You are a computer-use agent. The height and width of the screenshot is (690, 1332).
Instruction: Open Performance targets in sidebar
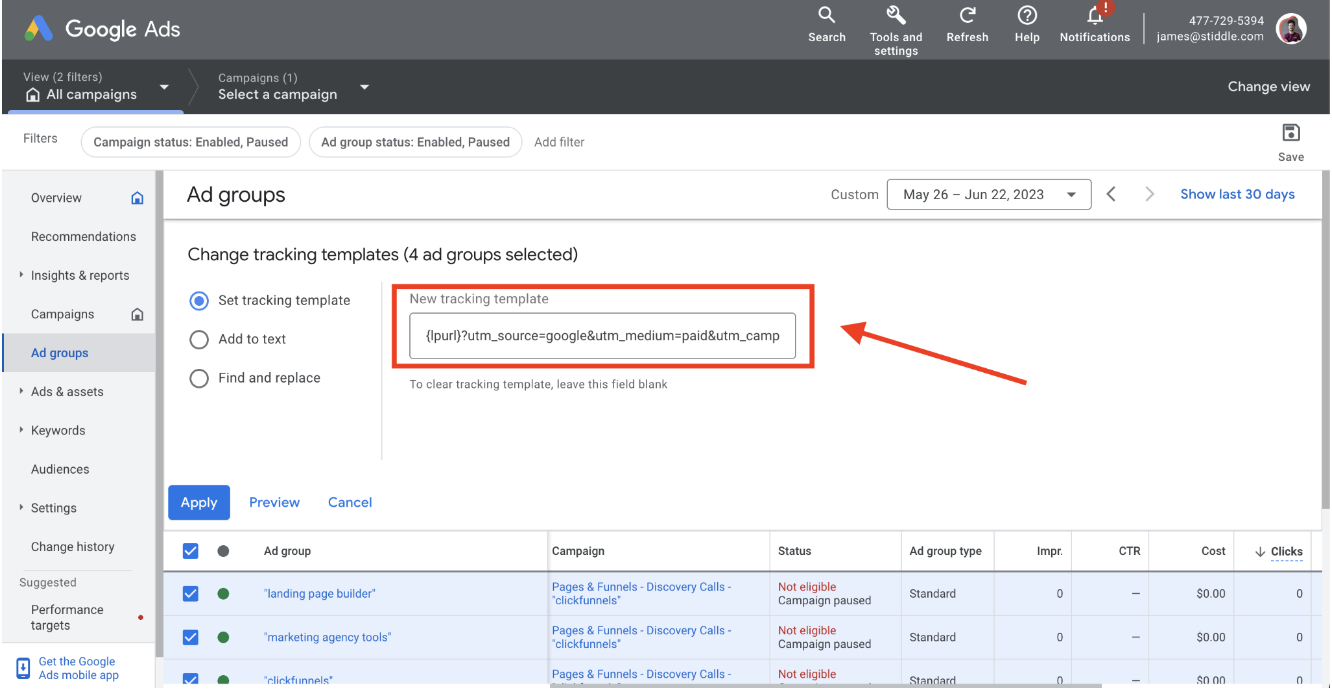coord(67,617)
